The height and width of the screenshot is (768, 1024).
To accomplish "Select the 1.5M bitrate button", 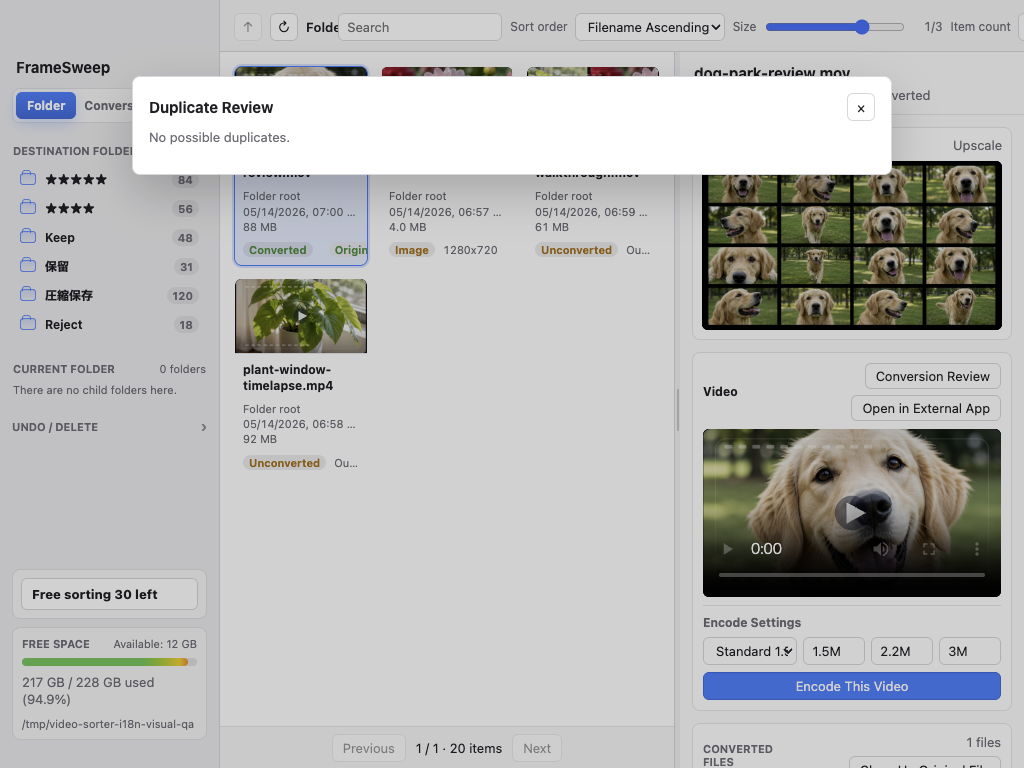I will coord(833,651).
